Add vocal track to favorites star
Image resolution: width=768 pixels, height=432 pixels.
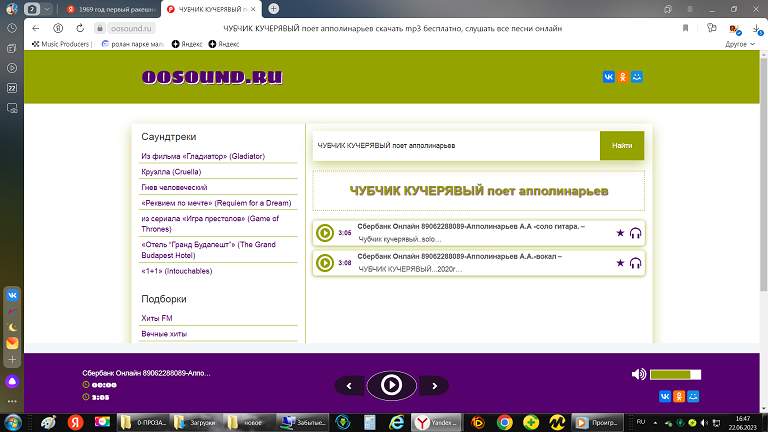[620, 263]
